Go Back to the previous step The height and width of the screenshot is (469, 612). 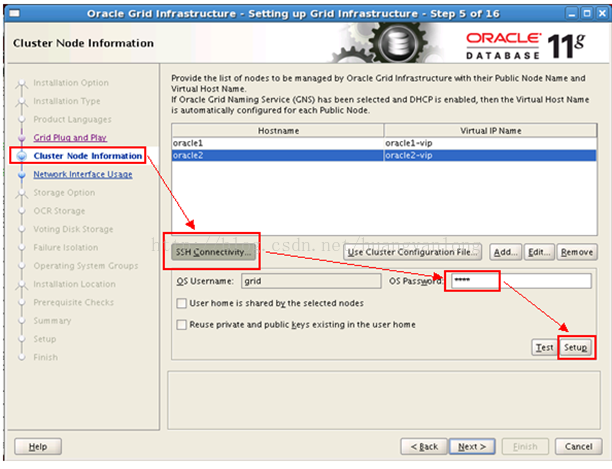point(424,446)
